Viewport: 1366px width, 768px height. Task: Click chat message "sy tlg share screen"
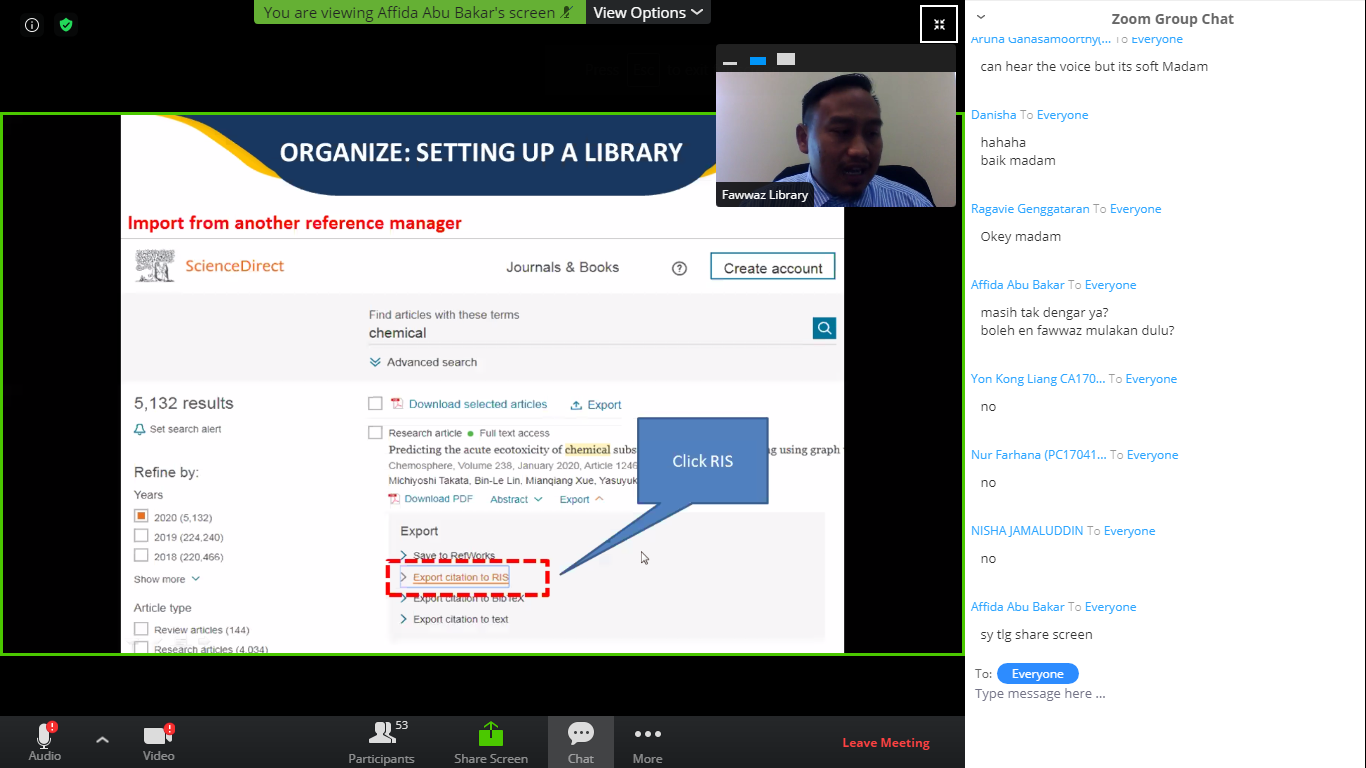point(1037,634)
